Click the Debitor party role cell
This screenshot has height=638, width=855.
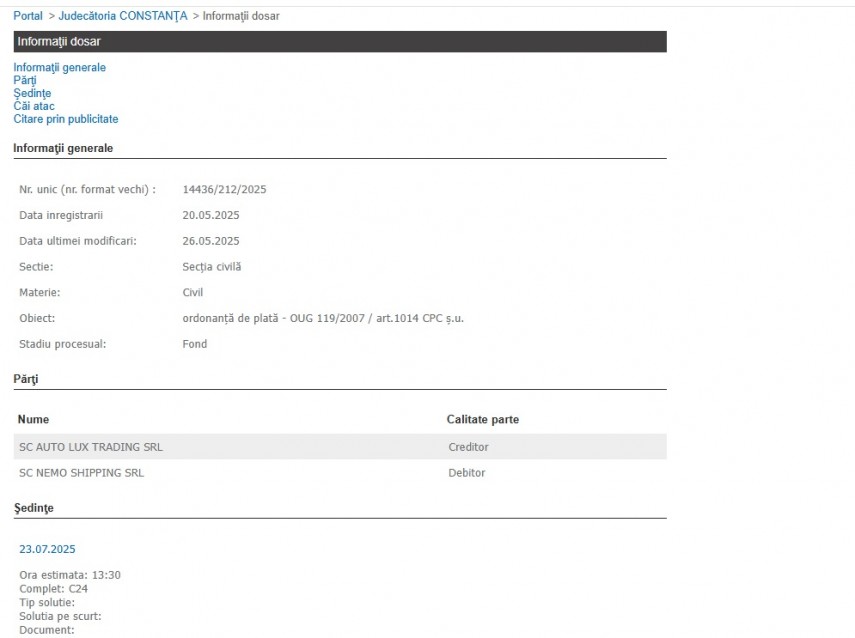[x=467, y=473]
